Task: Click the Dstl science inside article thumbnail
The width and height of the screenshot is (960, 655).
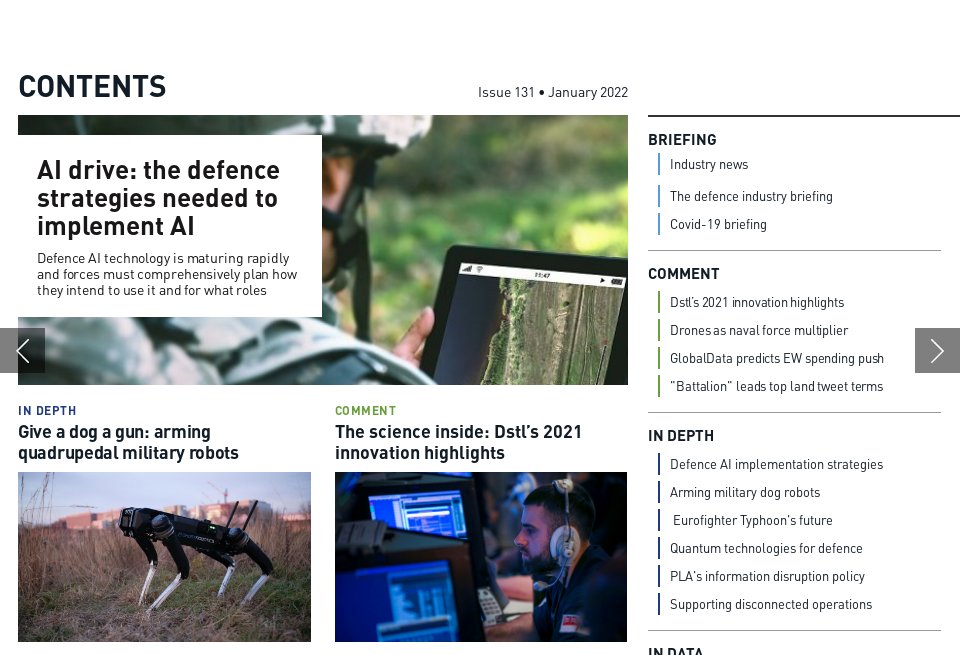Action: click(481, 557)
